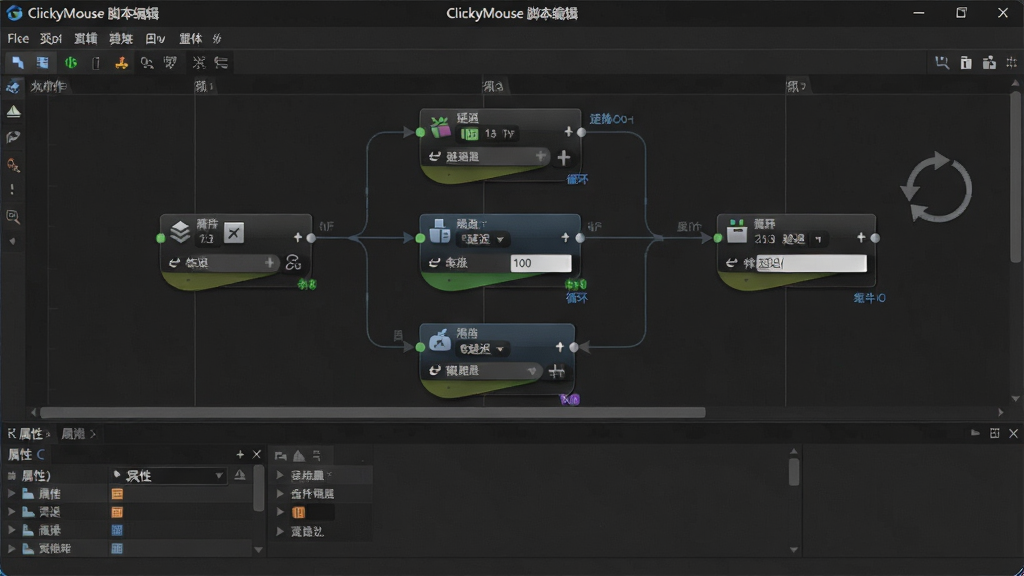Expand the row with orange icon in right list
1024x576 pixels.
[x=280, y=512]
